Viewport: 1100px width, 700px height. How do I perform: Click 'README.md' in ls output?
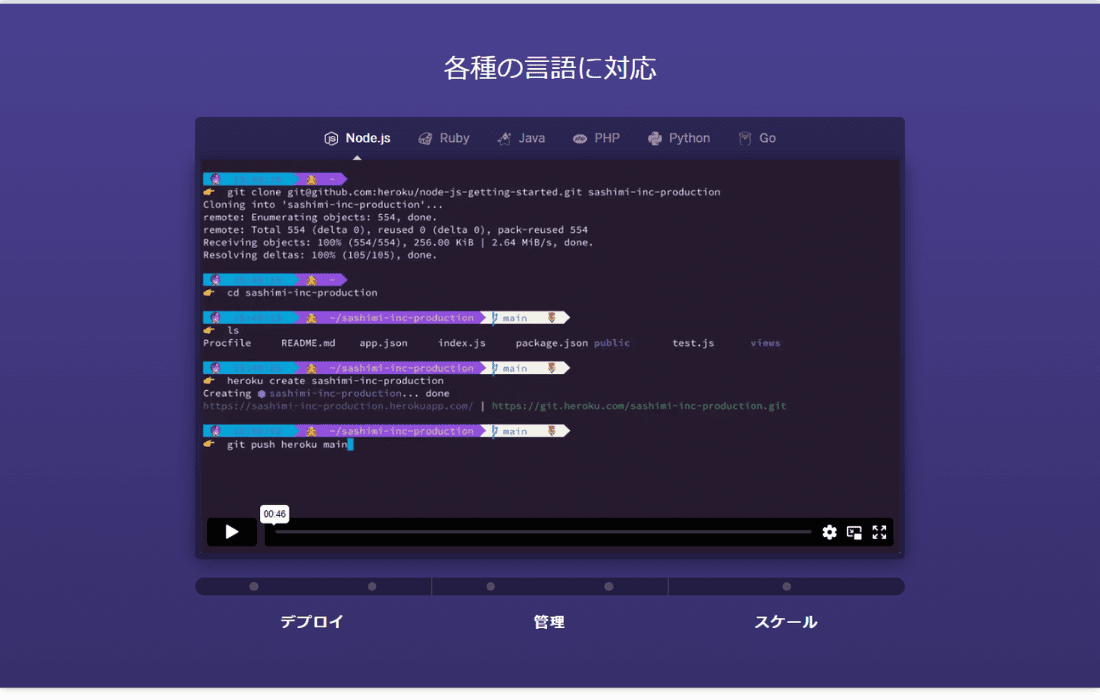coord(308,343)
